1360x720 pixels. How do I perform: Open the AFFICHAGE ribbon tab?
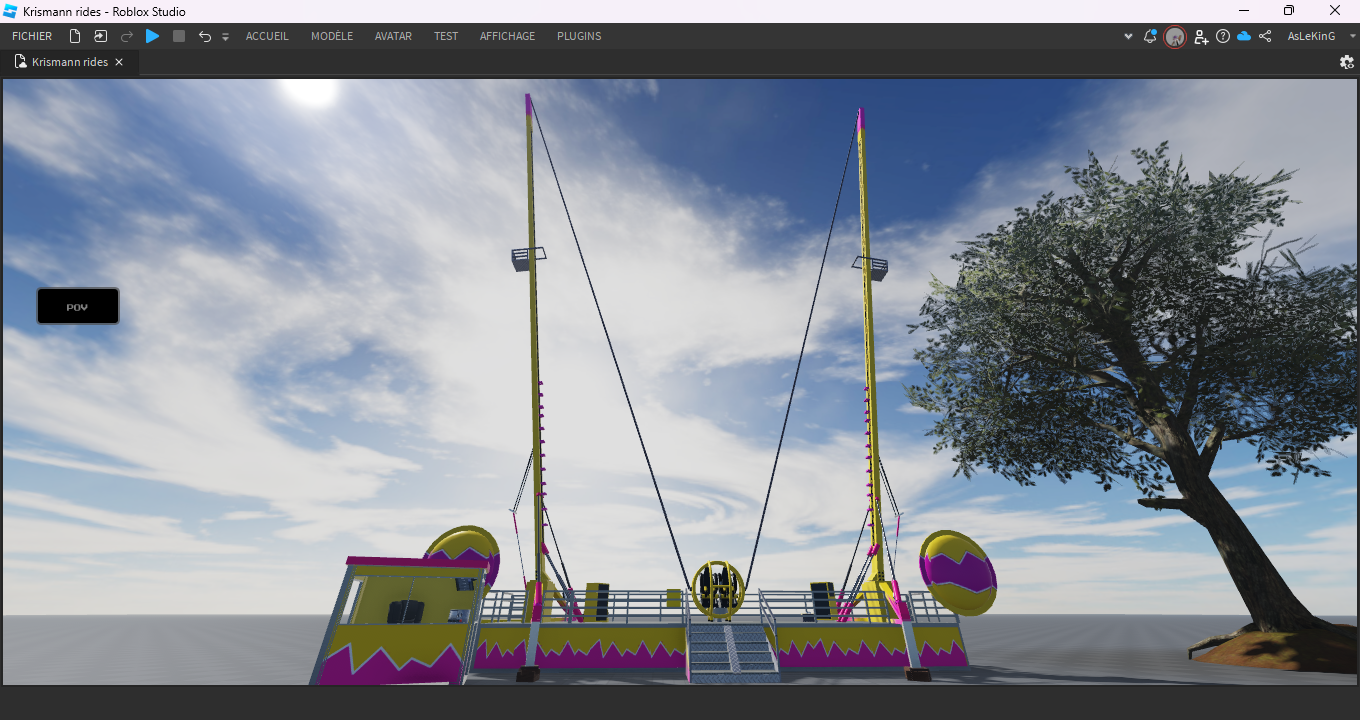(x=508, y=36)
